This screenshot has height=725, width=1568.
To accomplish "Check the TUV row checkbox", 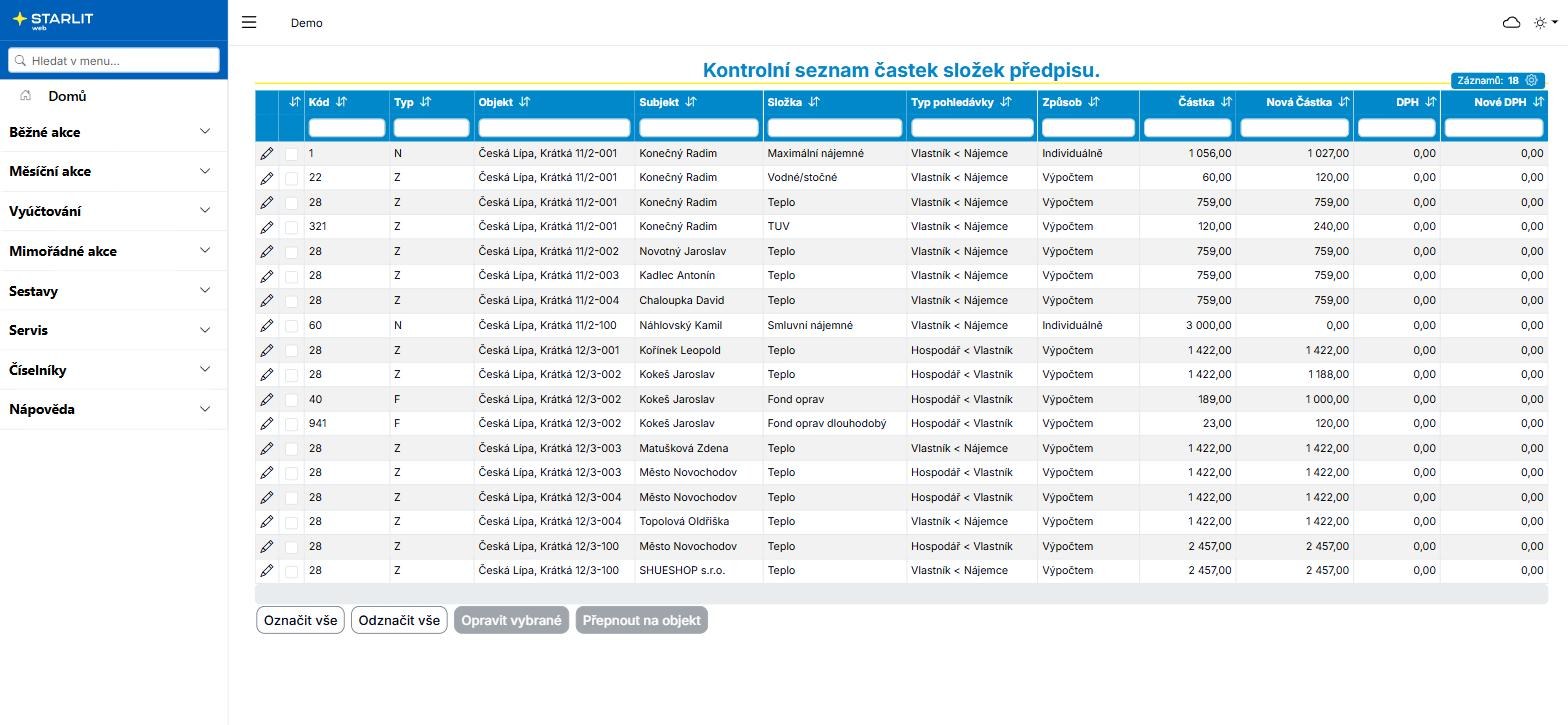I will point(292,227).
